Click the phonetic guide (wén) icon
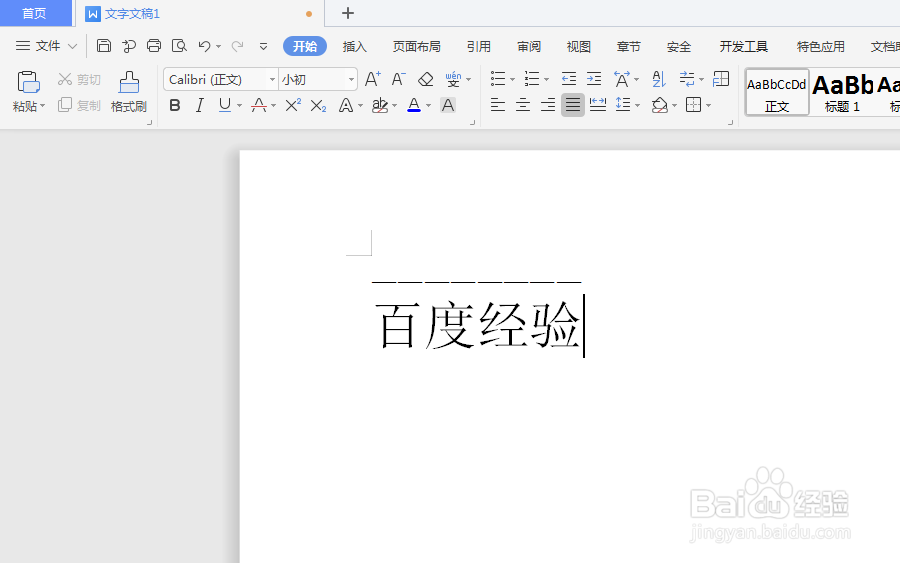Screen dimensions: 900x563 (453, 79)
